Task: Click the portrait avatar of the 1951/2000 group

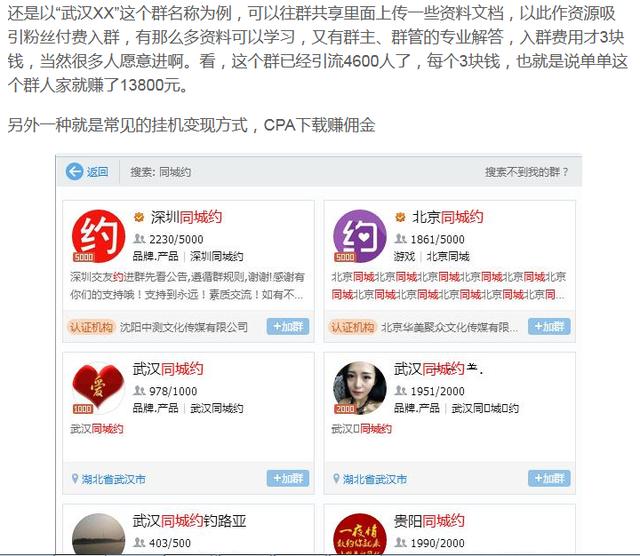Action: 360,388
